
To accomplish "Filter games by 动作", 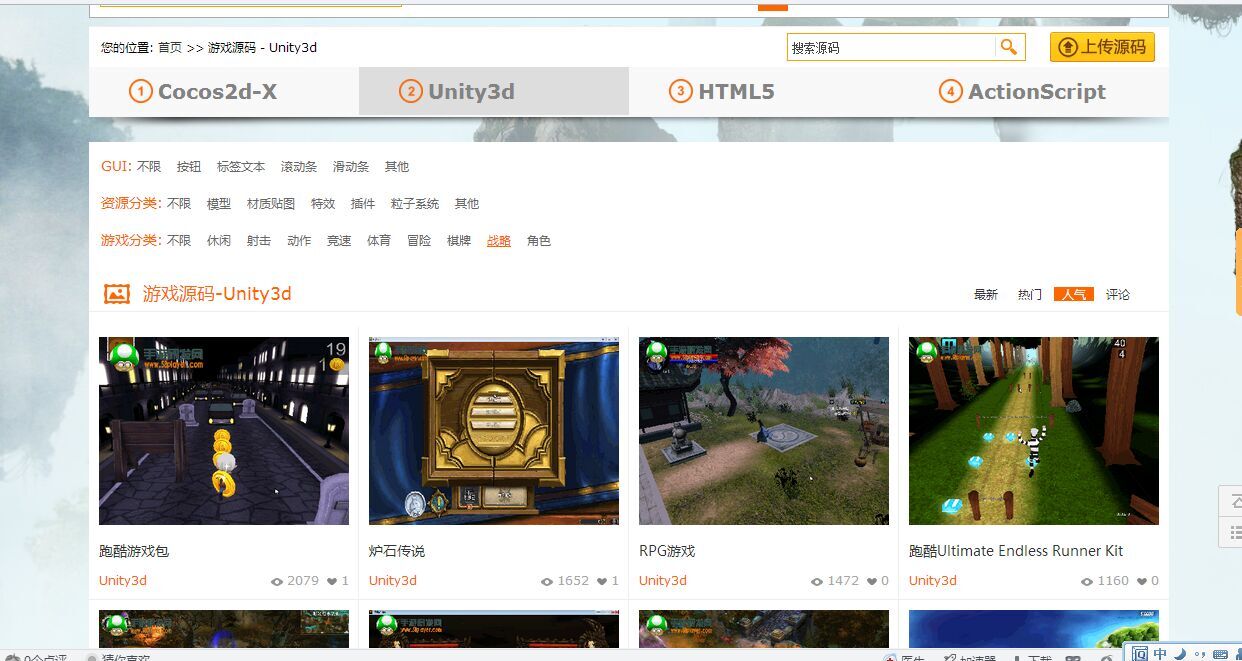I will (299, 241).
